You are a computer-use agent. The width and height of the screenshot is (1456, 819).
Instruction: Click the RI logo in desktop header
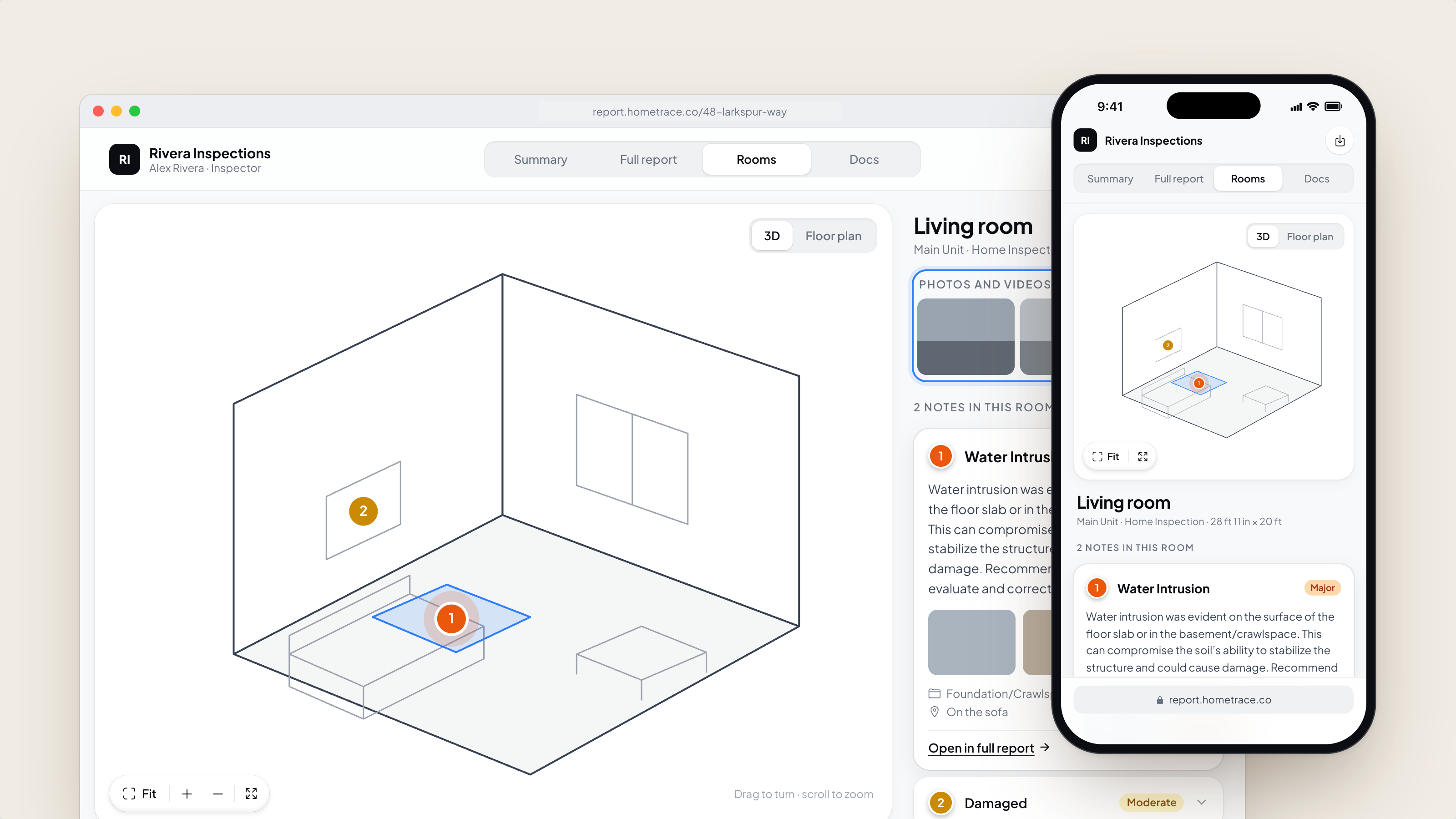pyautogui.click(x=124, y=159)
